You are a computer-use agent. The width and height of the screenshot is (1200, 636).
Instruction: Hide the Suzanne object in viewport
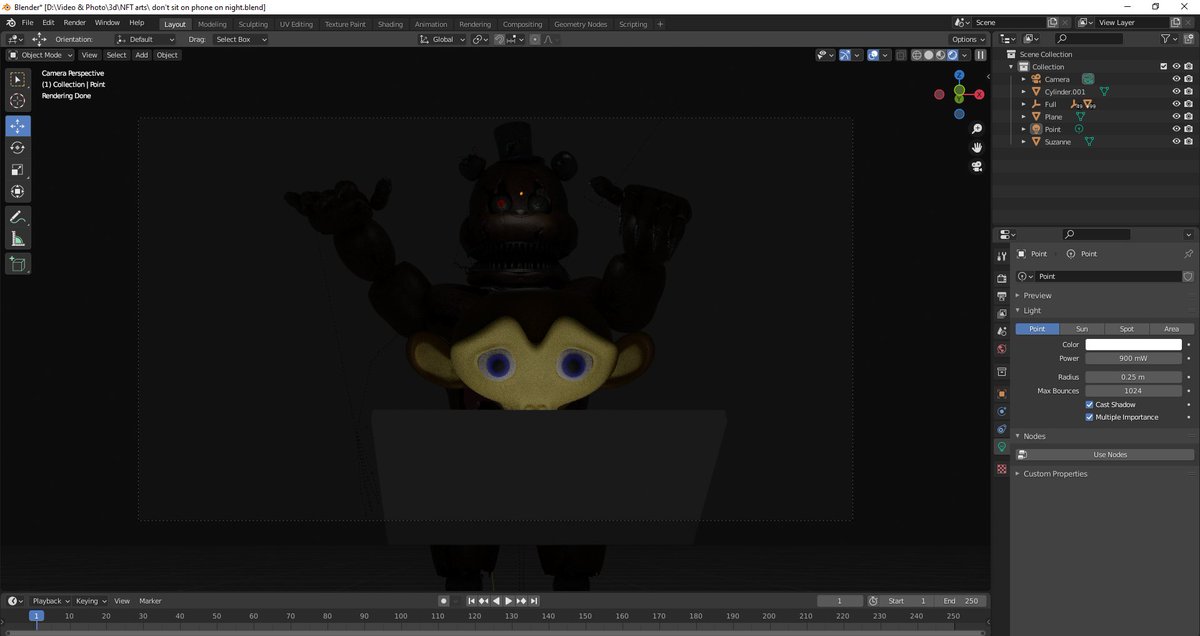click(x=1176, y=141)
